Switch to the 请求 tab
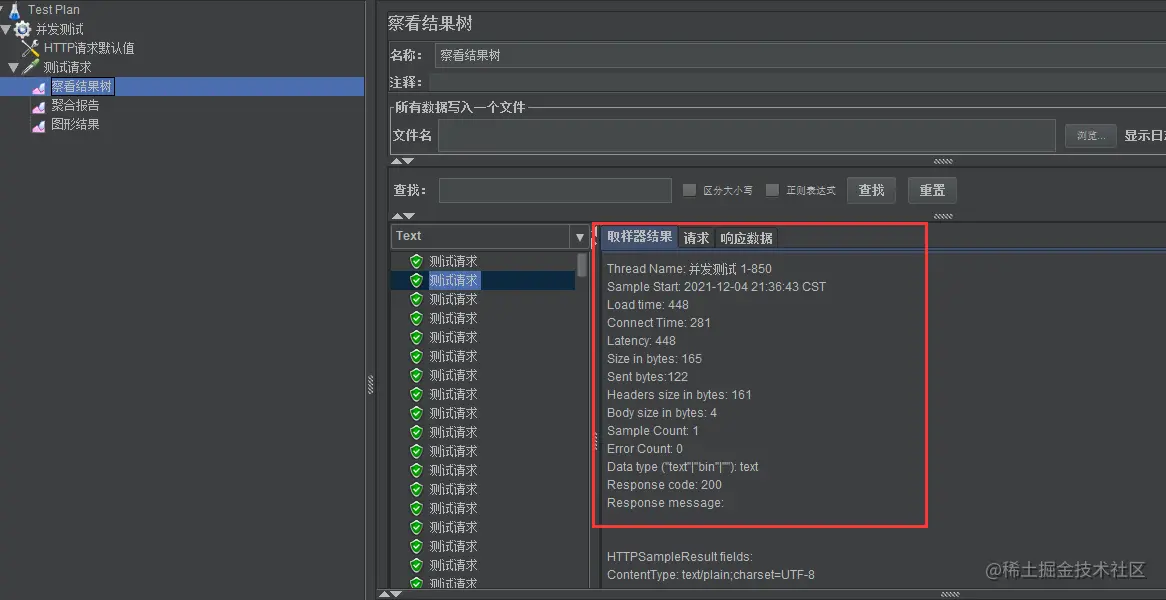 tap(696, 238)
